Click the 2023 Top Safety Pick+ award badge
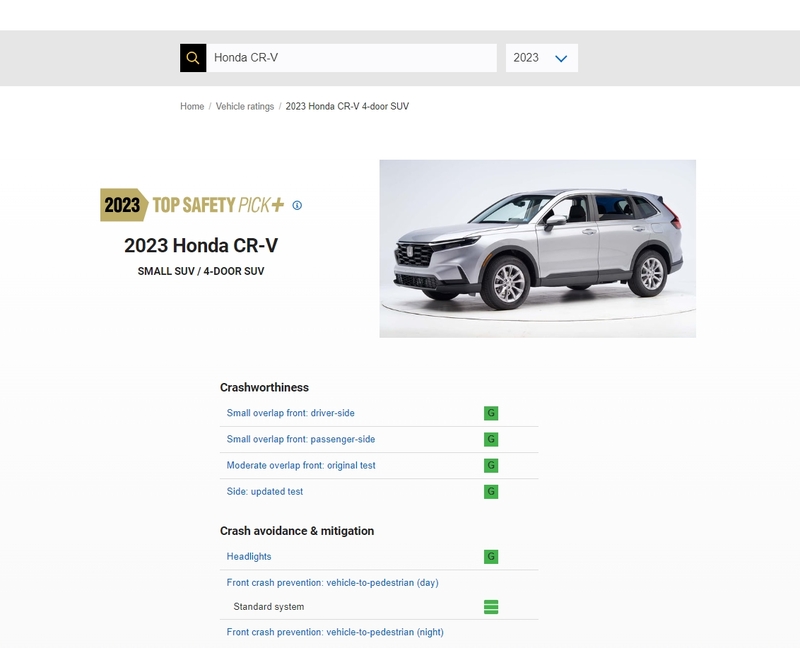The width and height of the screenshot is (800, 648). coord(190,205)
